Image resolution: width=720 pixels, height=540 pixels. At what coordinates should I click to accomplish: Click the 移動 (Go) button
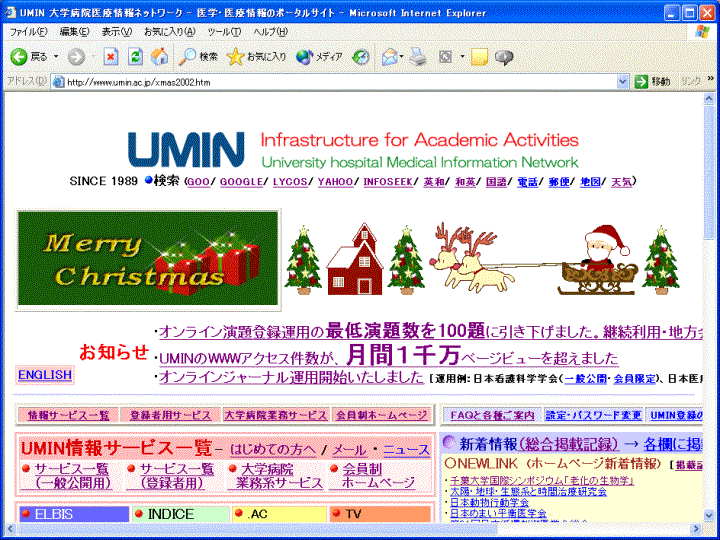point(655,81)
